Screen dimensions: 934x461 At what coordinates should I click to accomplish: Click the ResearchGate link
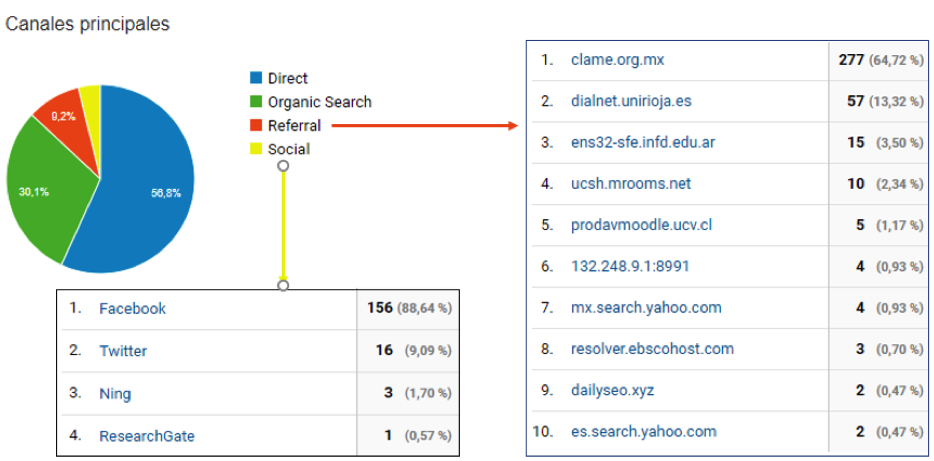coord(146,436)
